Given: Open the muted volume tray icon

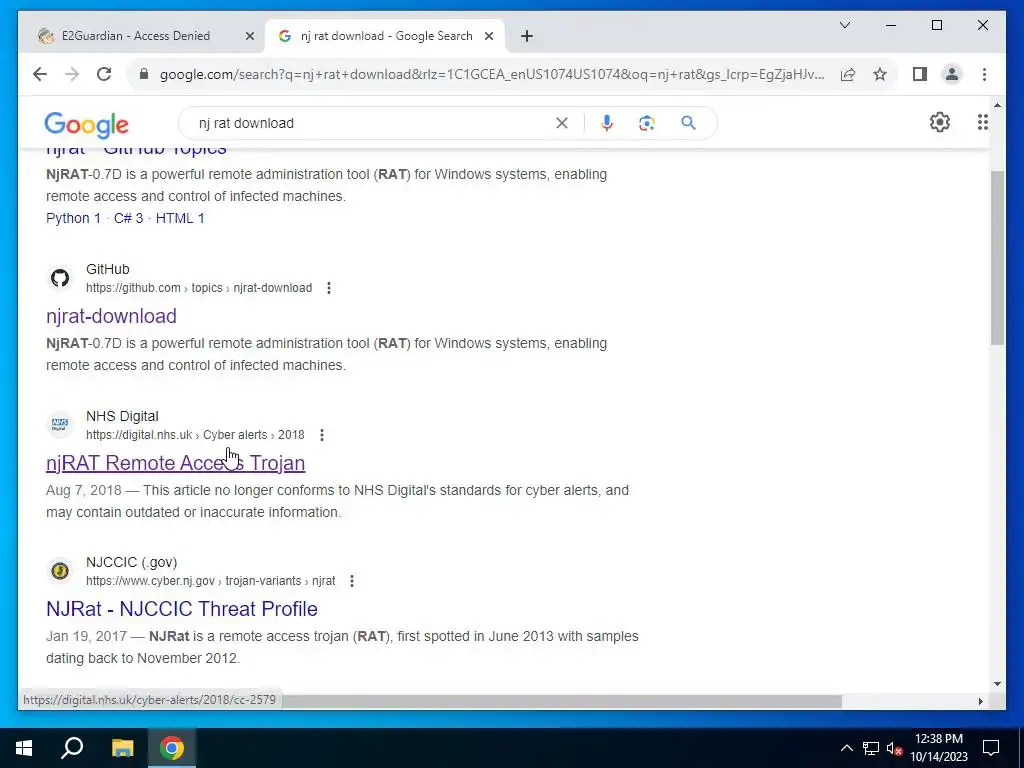Looking at the screenshot, I should [894, 748].
